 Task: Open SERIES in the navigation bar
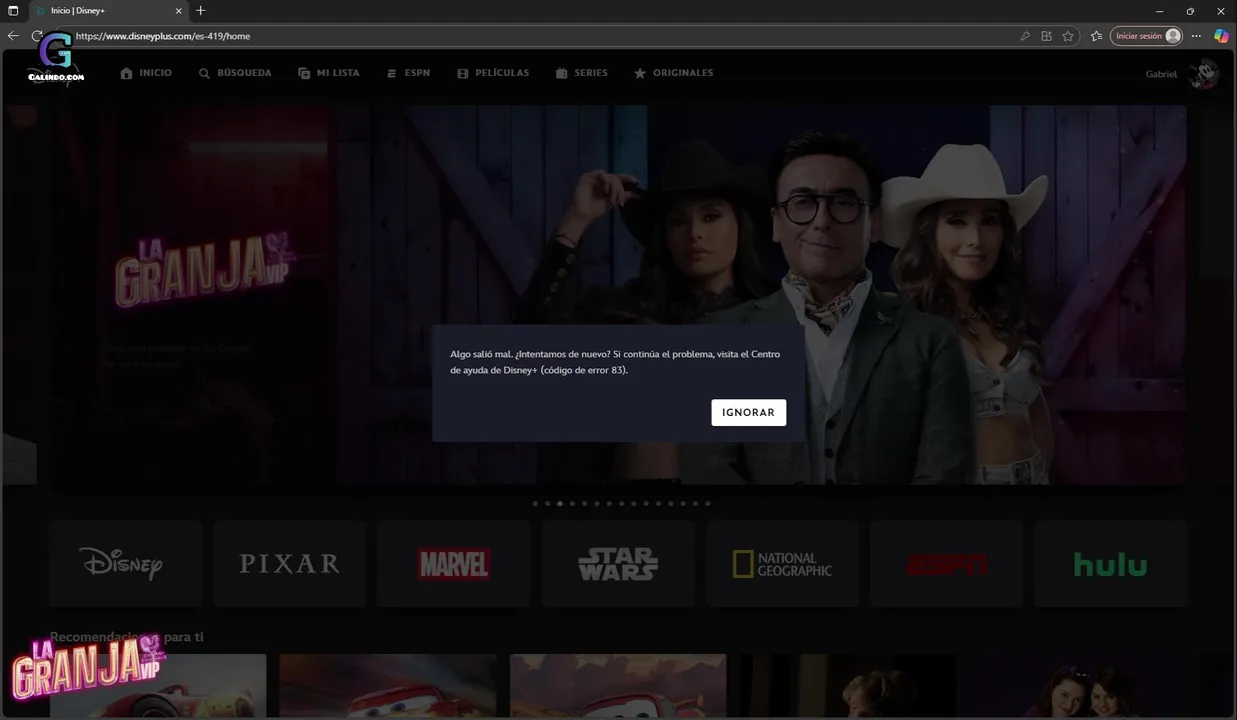582,73
